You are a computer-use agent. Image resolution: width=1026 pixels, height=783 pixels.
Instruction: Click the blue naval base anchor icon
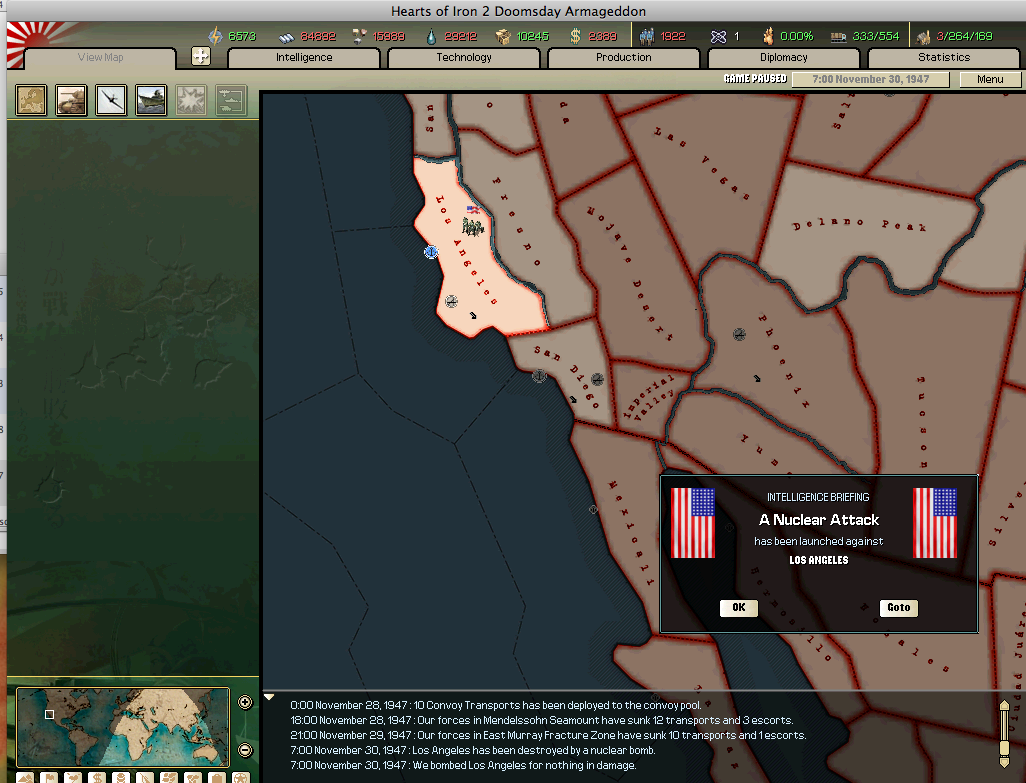pyautogui.click(x=431, y=252)
